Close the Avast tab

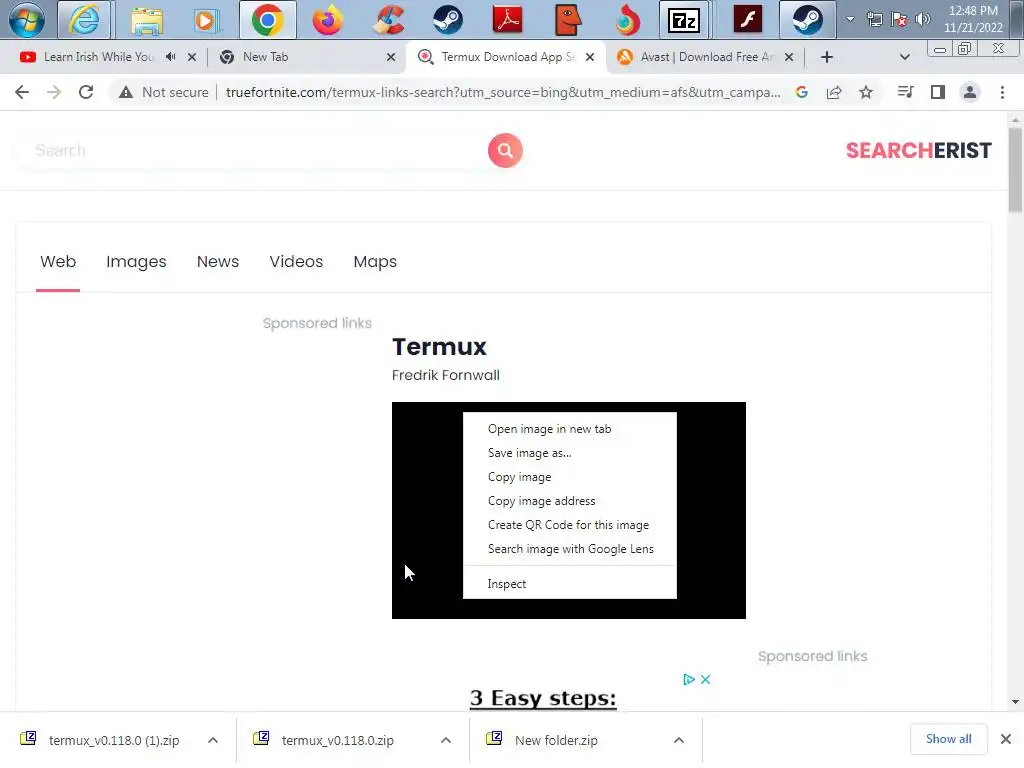tap(789, 57)
